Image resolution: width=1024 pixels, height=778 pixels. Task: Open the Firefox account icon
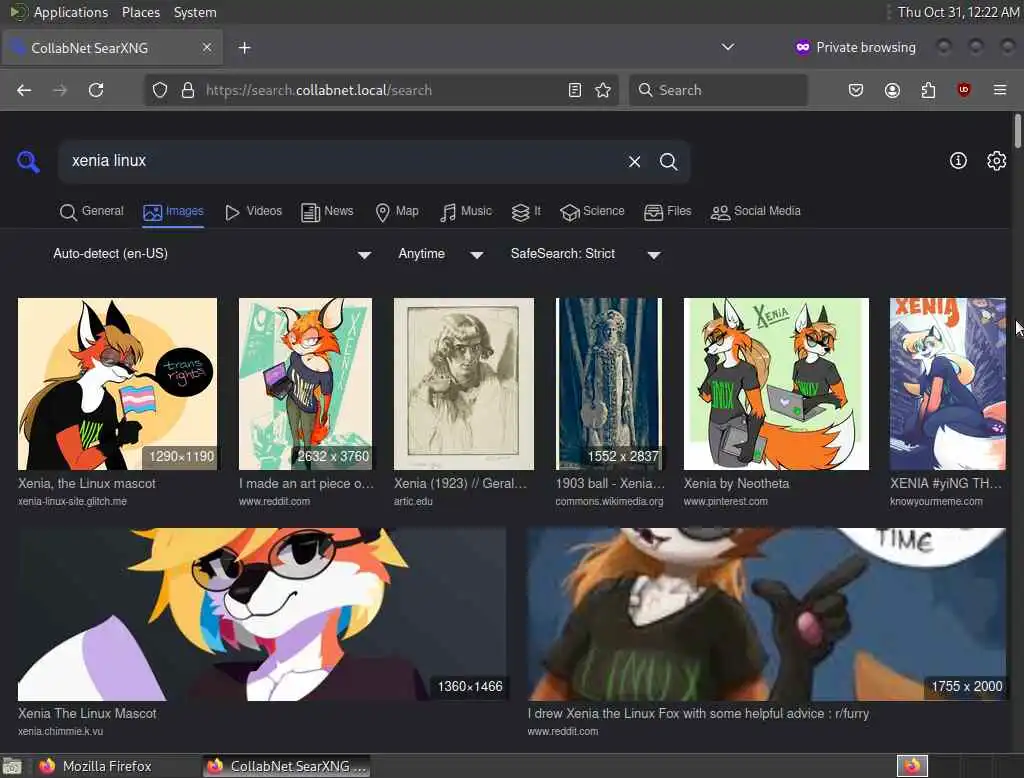[x=892, y=90]
